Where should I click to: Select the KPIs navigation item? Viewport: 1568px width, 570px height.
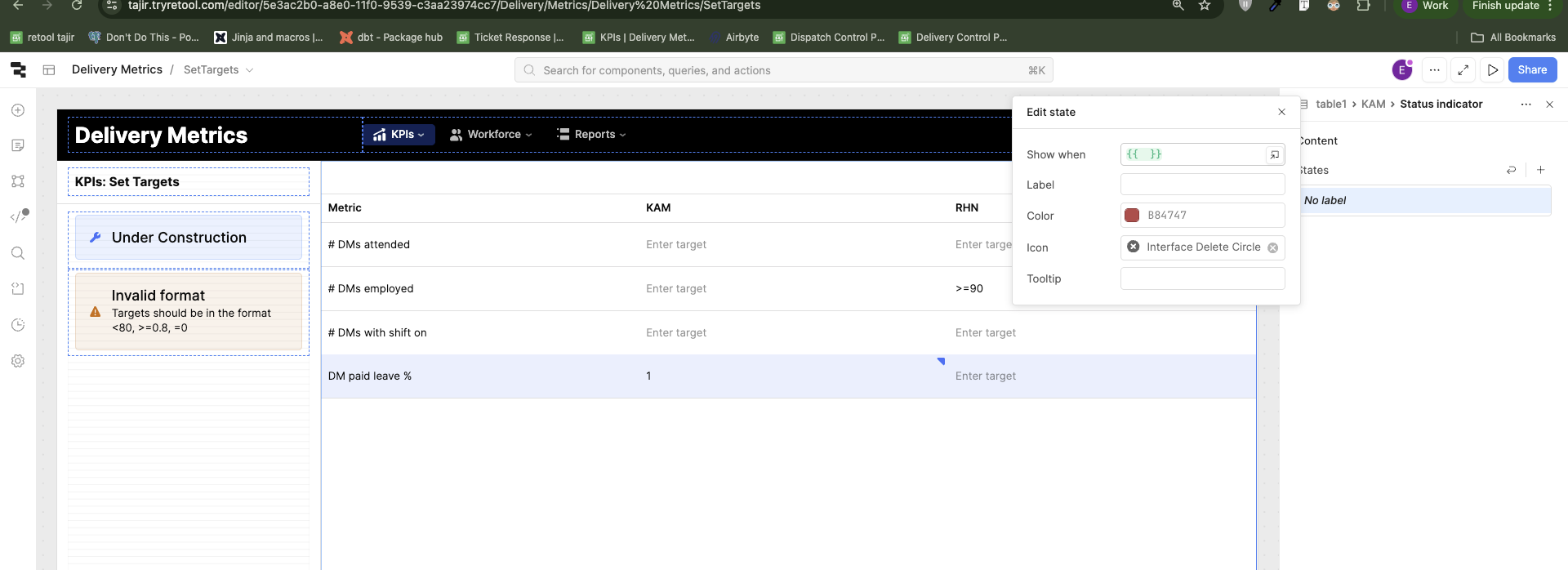[x=399, y=135]
